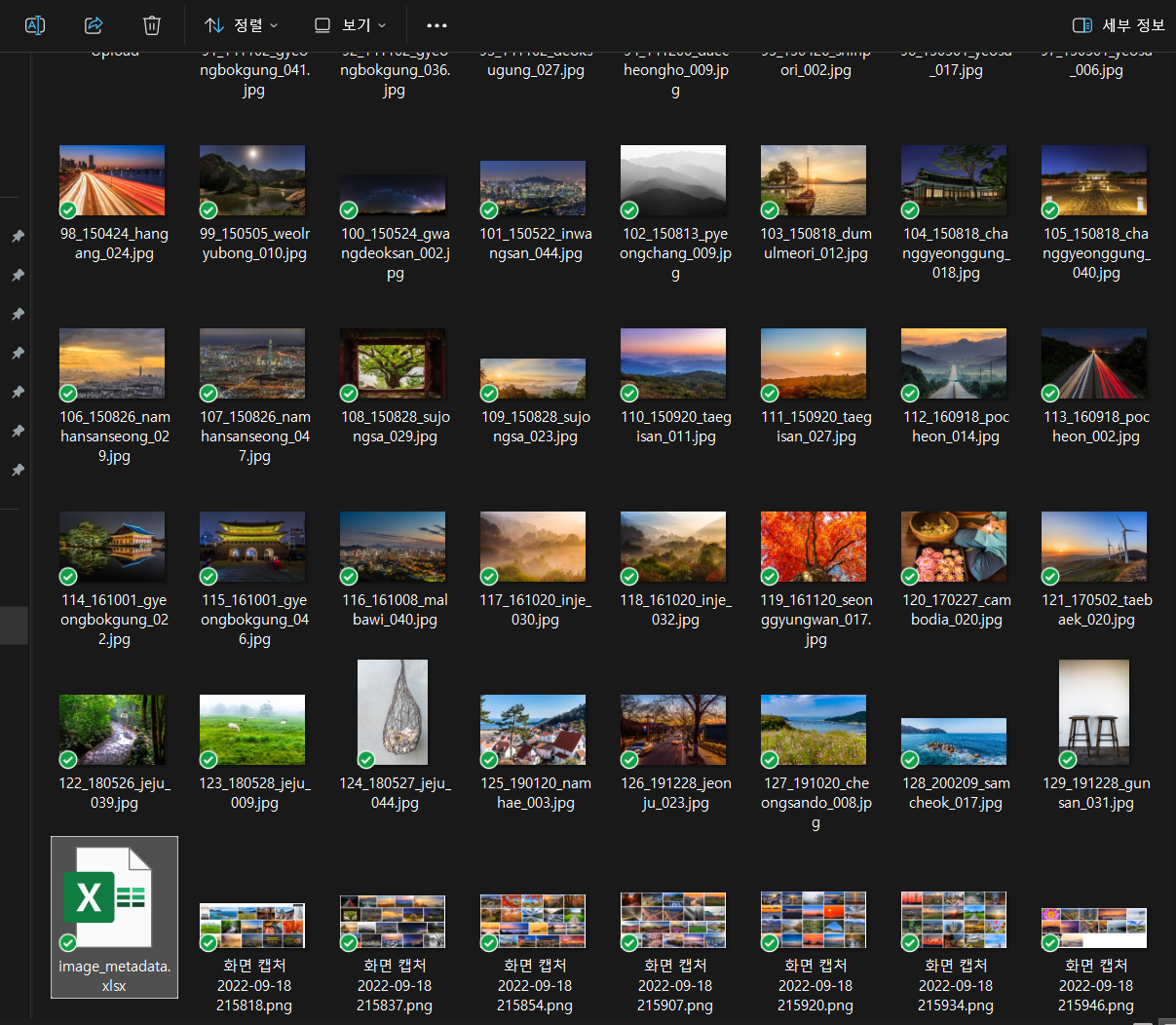
Task: Select the 119_161120_seonggyungwan_017.jpg autumn tree thumbnail
Action: coord(814,547)
